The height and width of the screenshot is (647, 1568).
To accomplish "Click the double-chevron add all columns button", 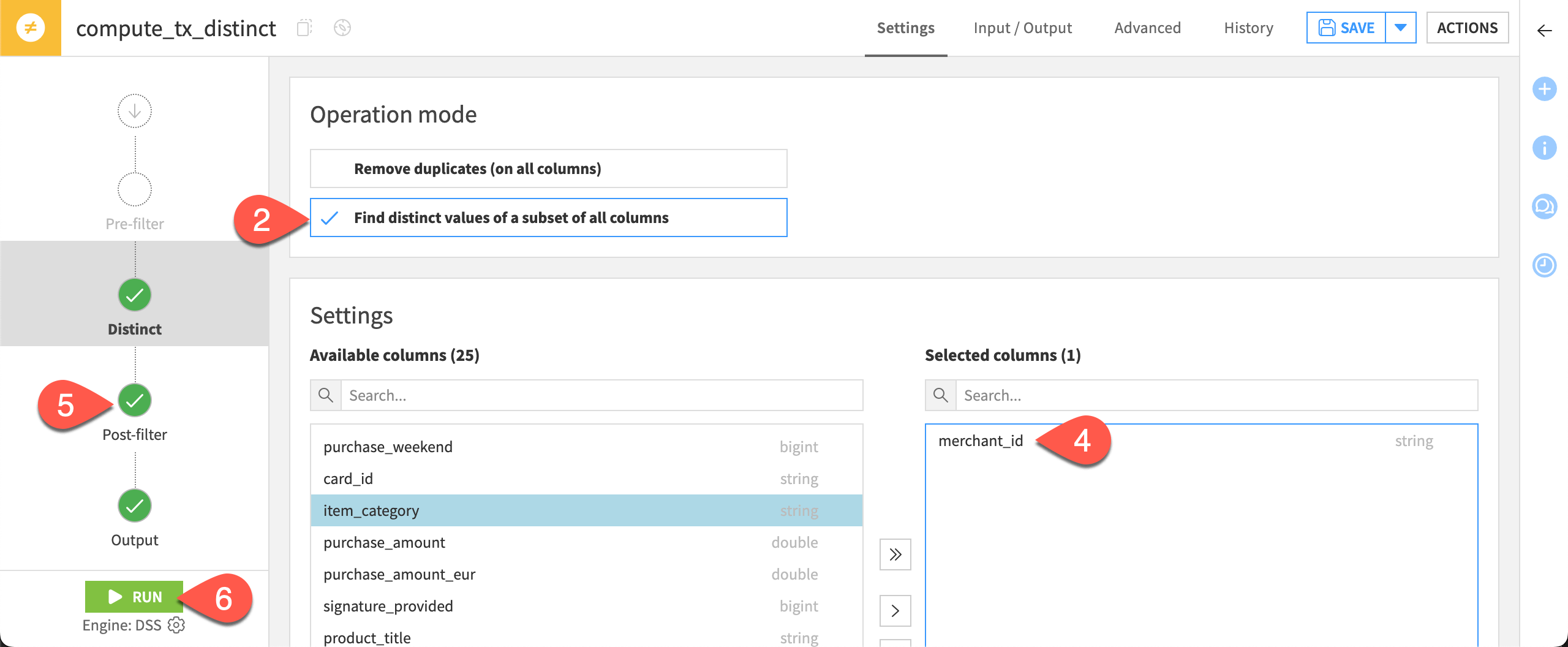I will (x=895, y=554).
